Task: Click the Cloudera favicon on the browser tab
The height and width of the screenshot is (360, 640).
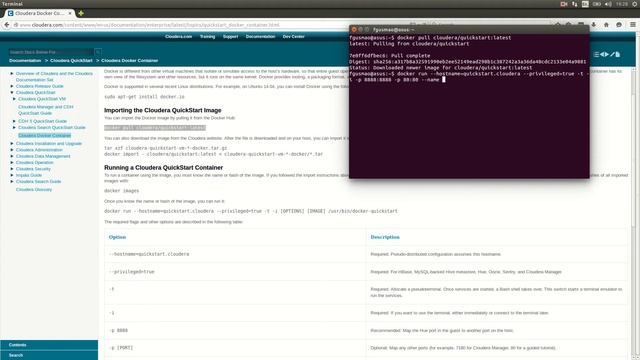Action: tap(11, 13)
